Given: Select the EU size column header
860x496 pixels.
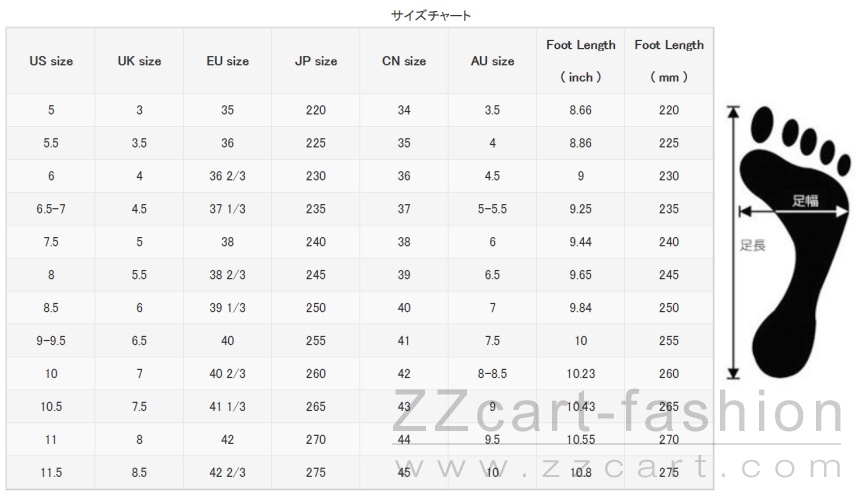Looking at the screenshot, I should click(x=228, y=61).
